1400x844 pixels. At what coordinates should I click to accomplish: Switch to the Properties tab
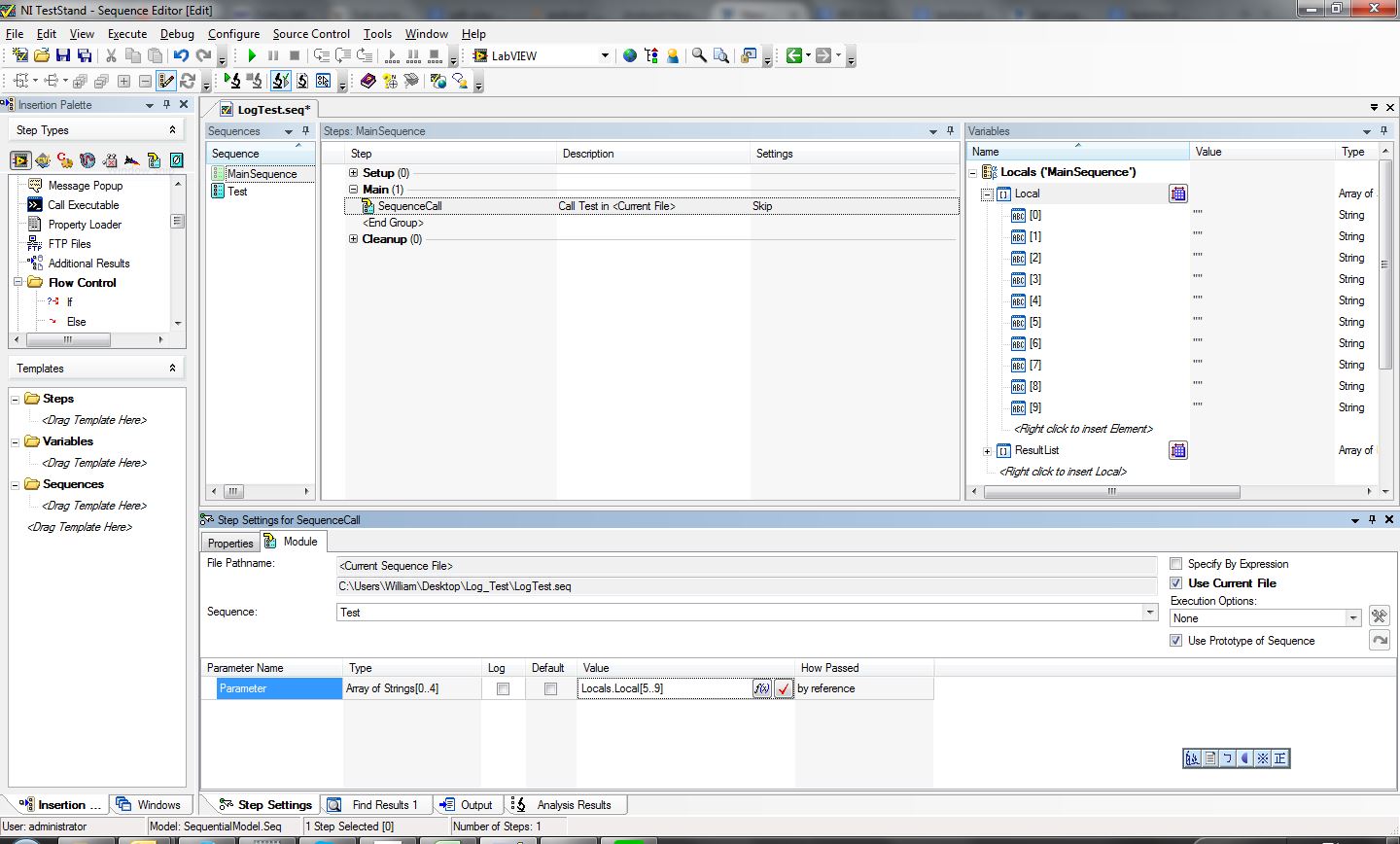230,543
